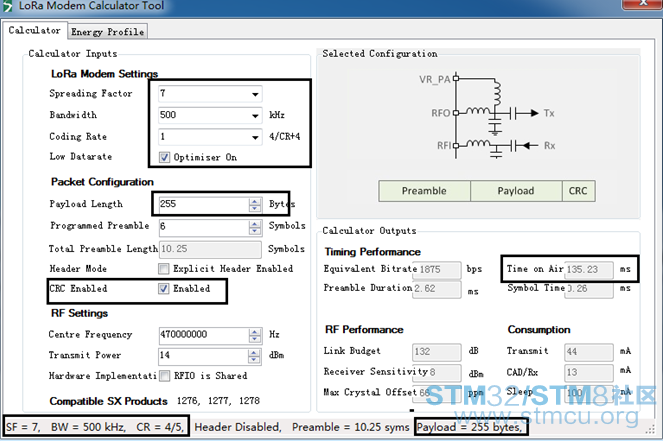
Task: Adjust the Centre Frequency spinner arrows
Action: [x=255, y=335]
